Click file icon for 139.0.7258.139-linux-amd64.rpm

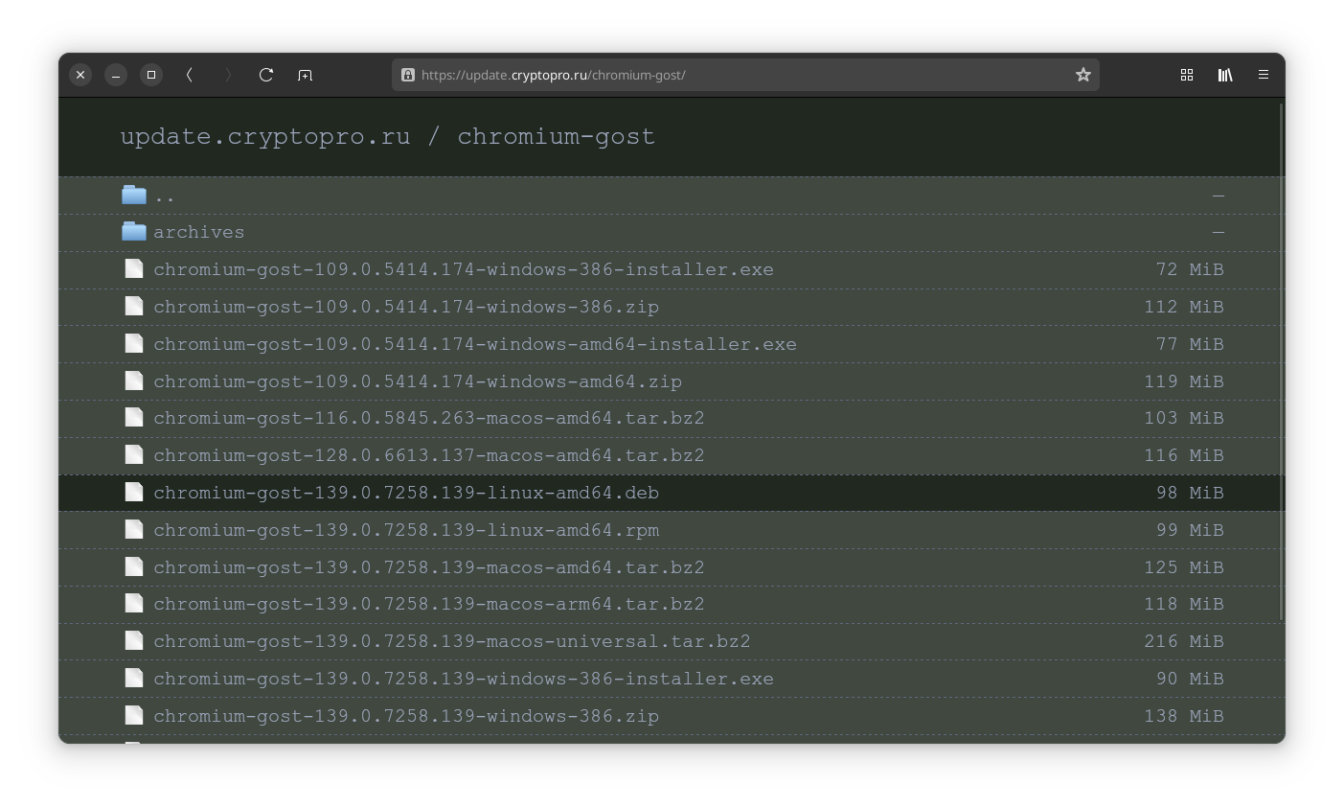coord(134,530)
